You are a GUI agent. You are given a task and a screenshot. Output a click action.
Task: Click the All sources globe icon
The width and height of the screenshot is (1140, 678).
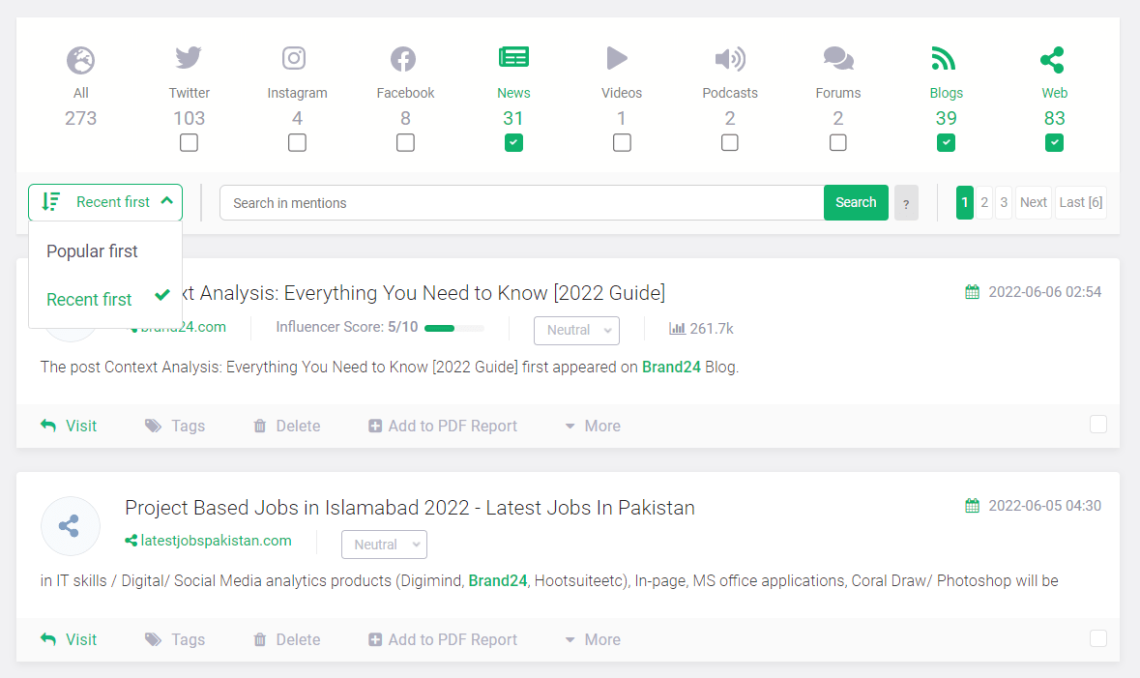pyautogui.click(x=81, y=60)
